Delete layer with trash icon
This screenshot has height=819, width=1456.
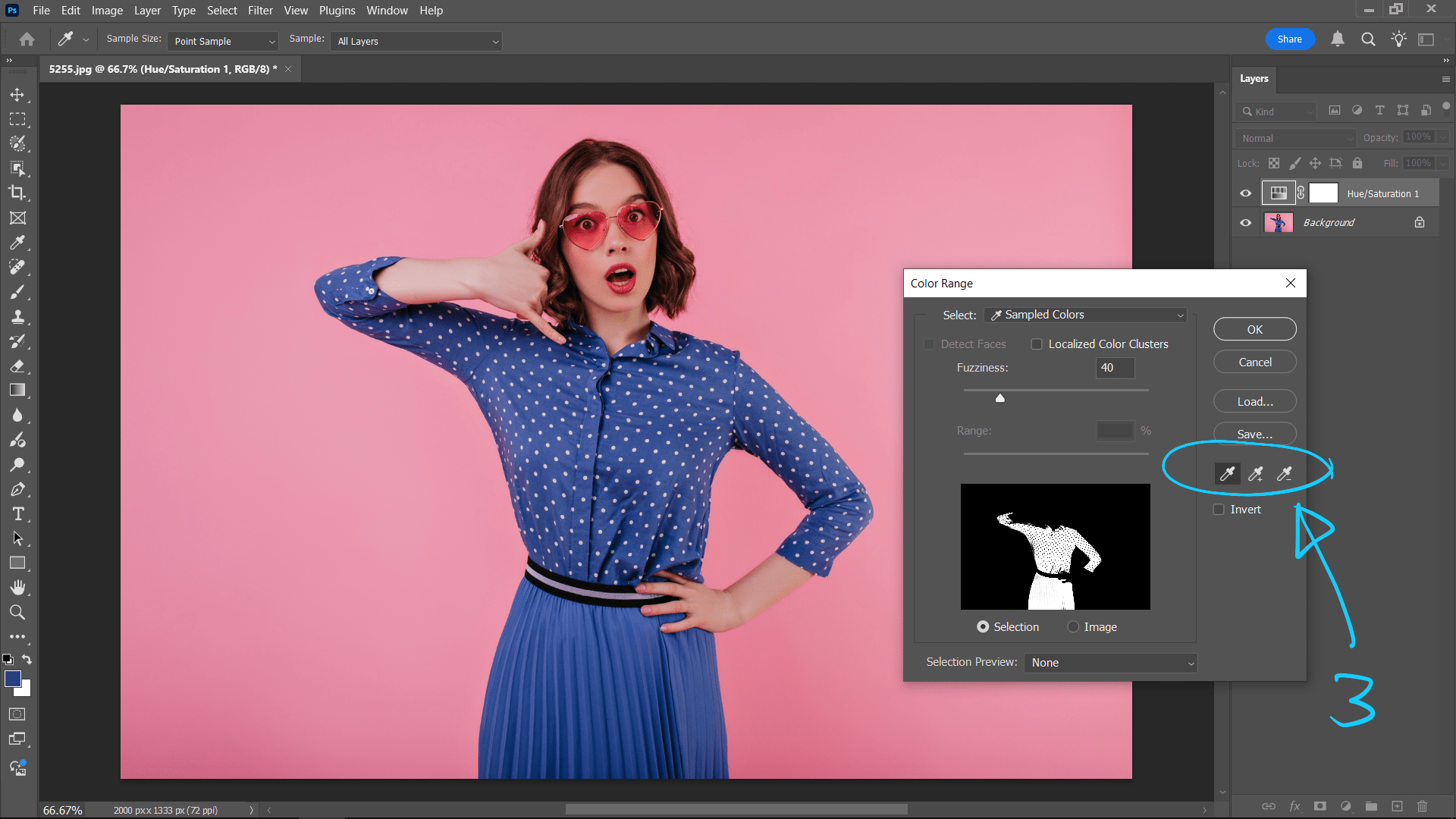click(1423, 806)
